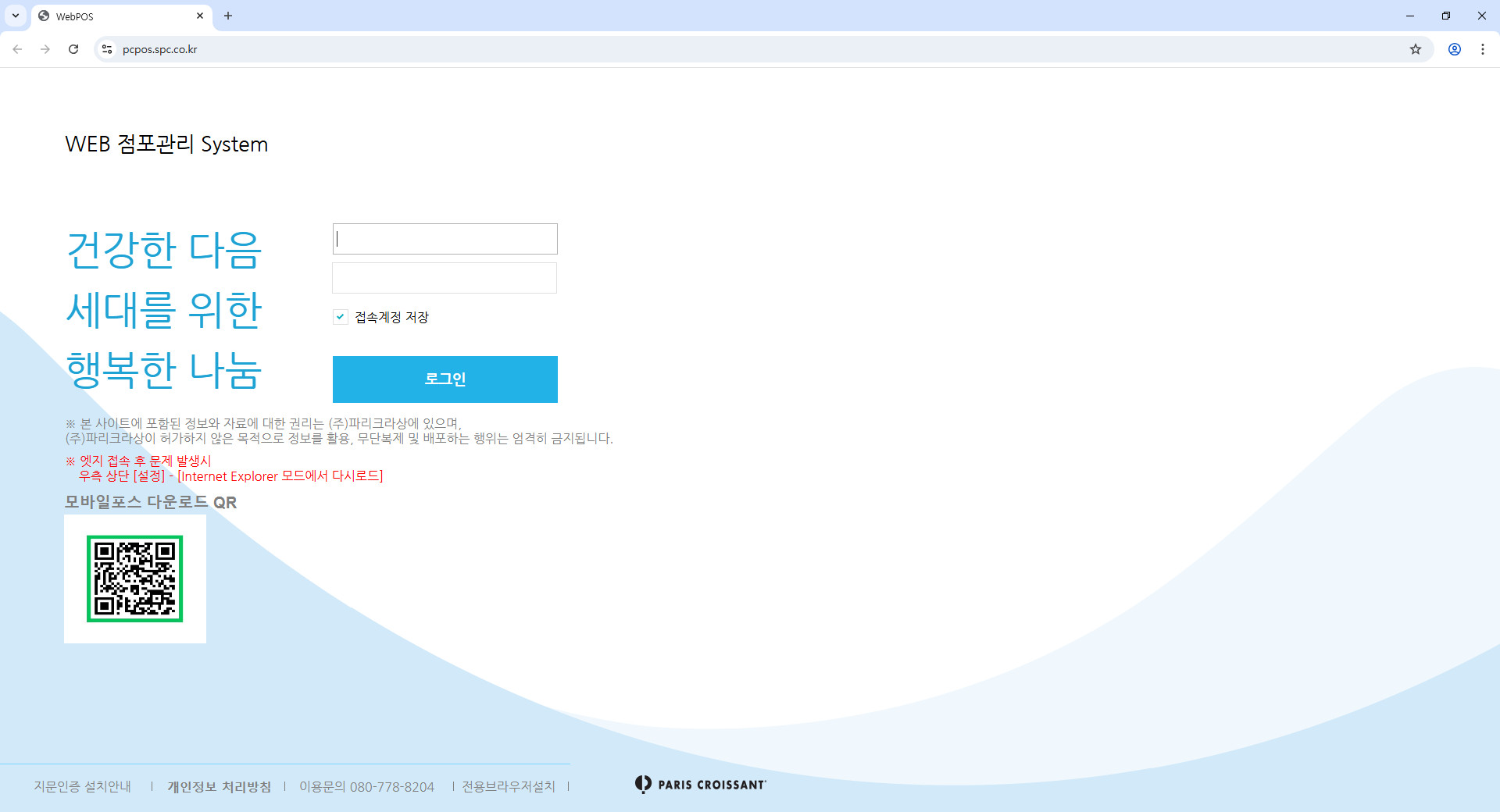The height and width of the screenshot is (812, 1500).
Task: Open a new tab with plus button
Action: point(228,16)
